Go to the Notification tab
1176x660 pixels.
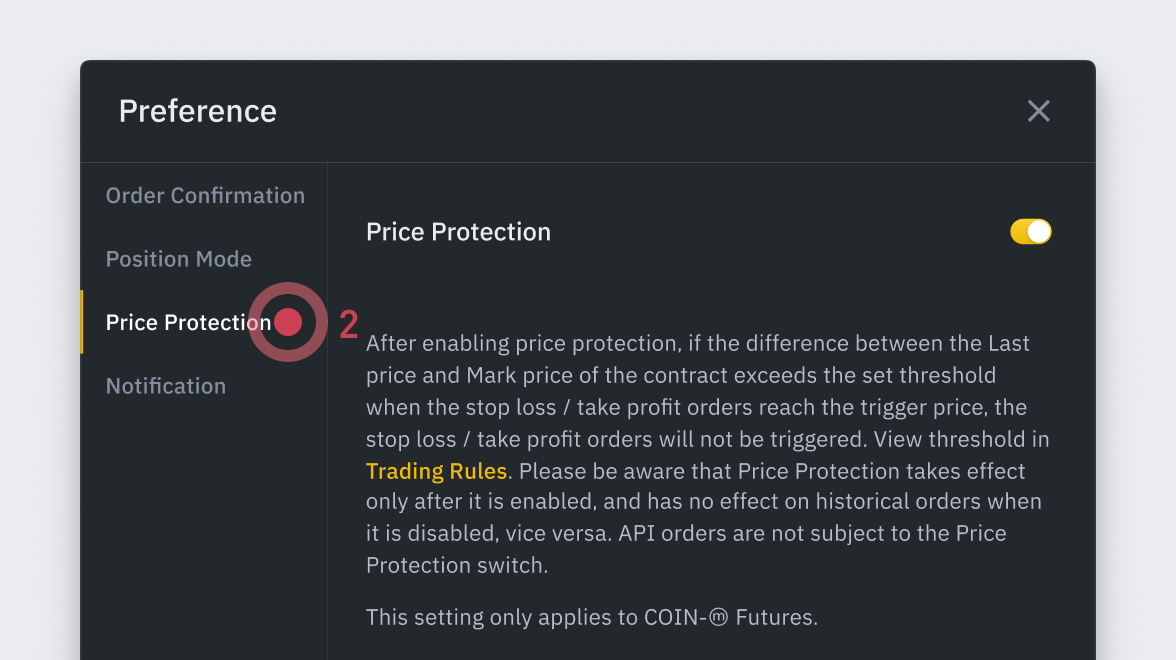click(x=166, y=386)
